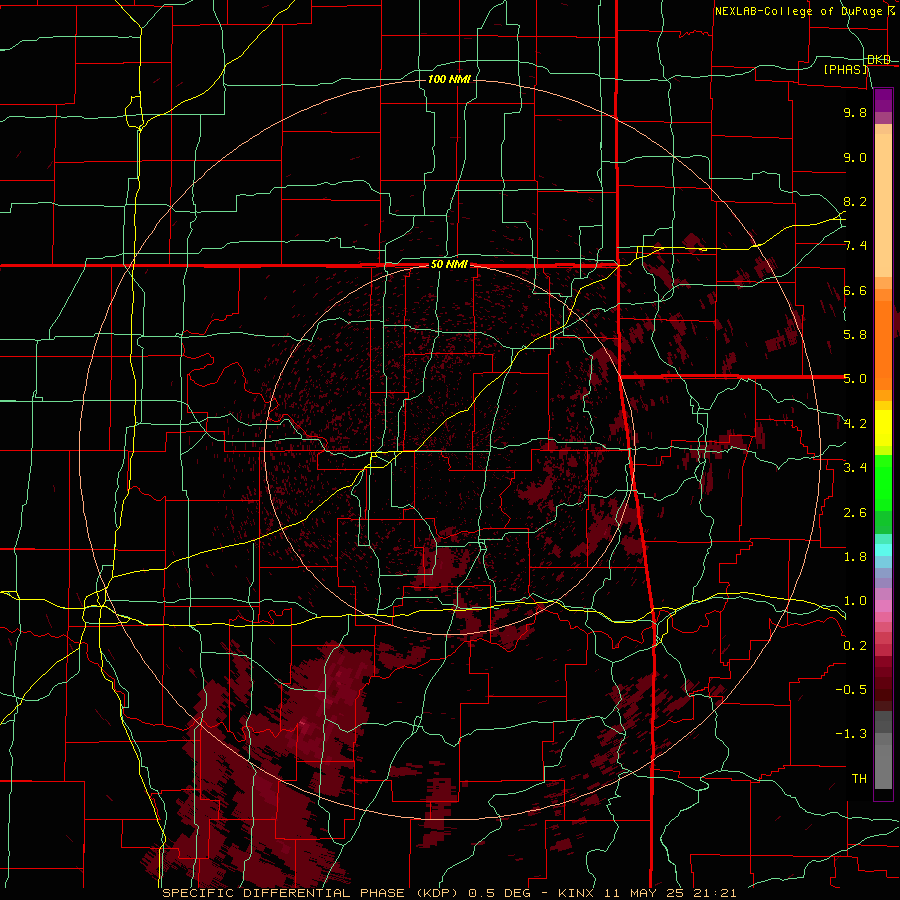
Task: Click the 1.8 value on the color scale
Action: [855, 557]
